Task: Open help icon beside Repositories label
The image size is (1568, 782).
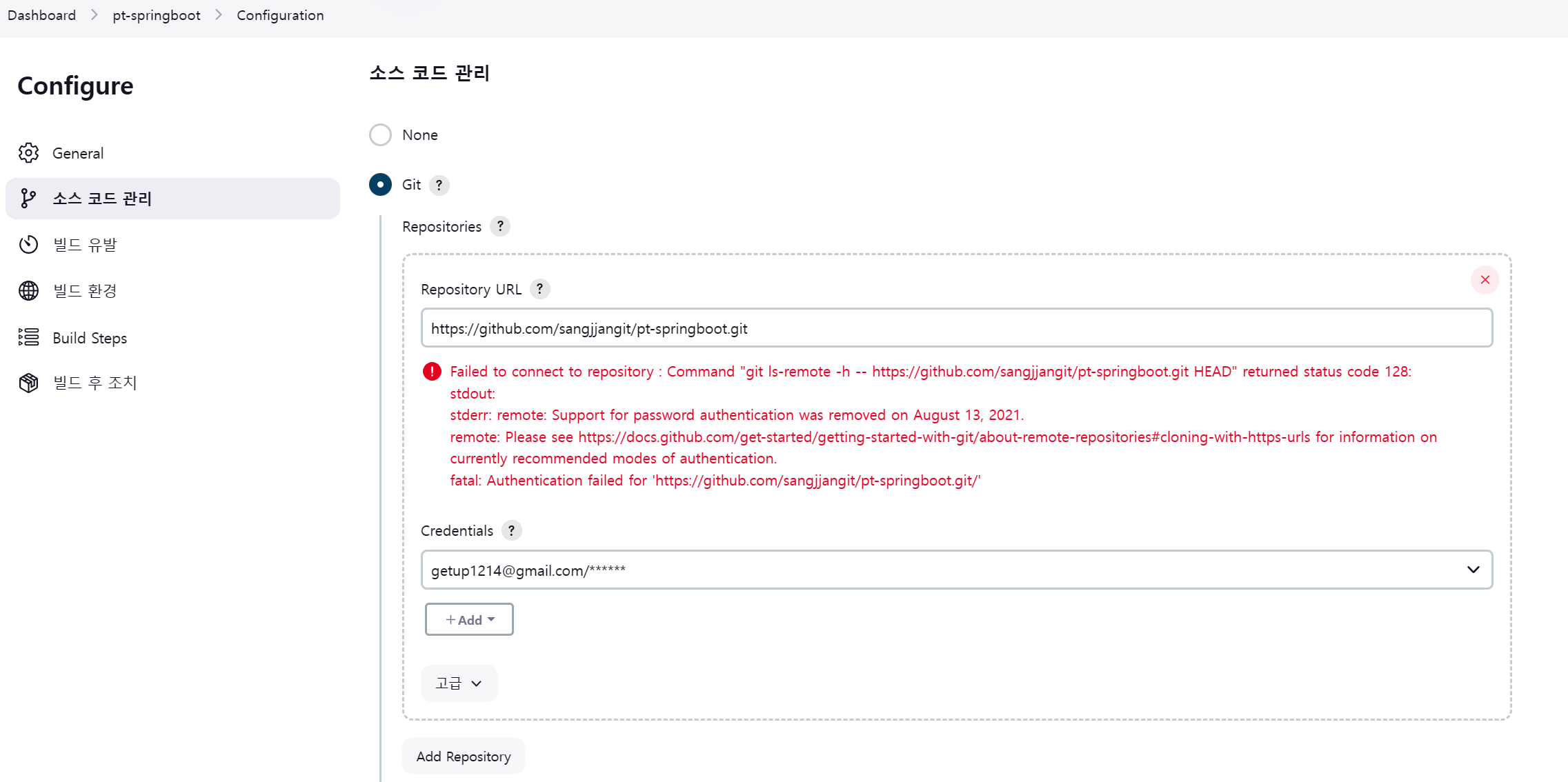Action: click(x=500, y=226)
